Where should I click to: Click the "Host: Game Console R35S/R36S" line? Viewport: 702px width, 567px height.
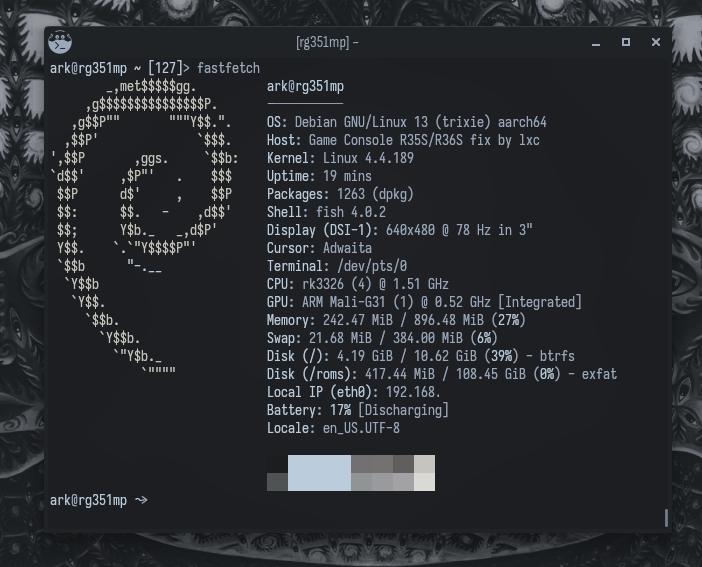403,140
